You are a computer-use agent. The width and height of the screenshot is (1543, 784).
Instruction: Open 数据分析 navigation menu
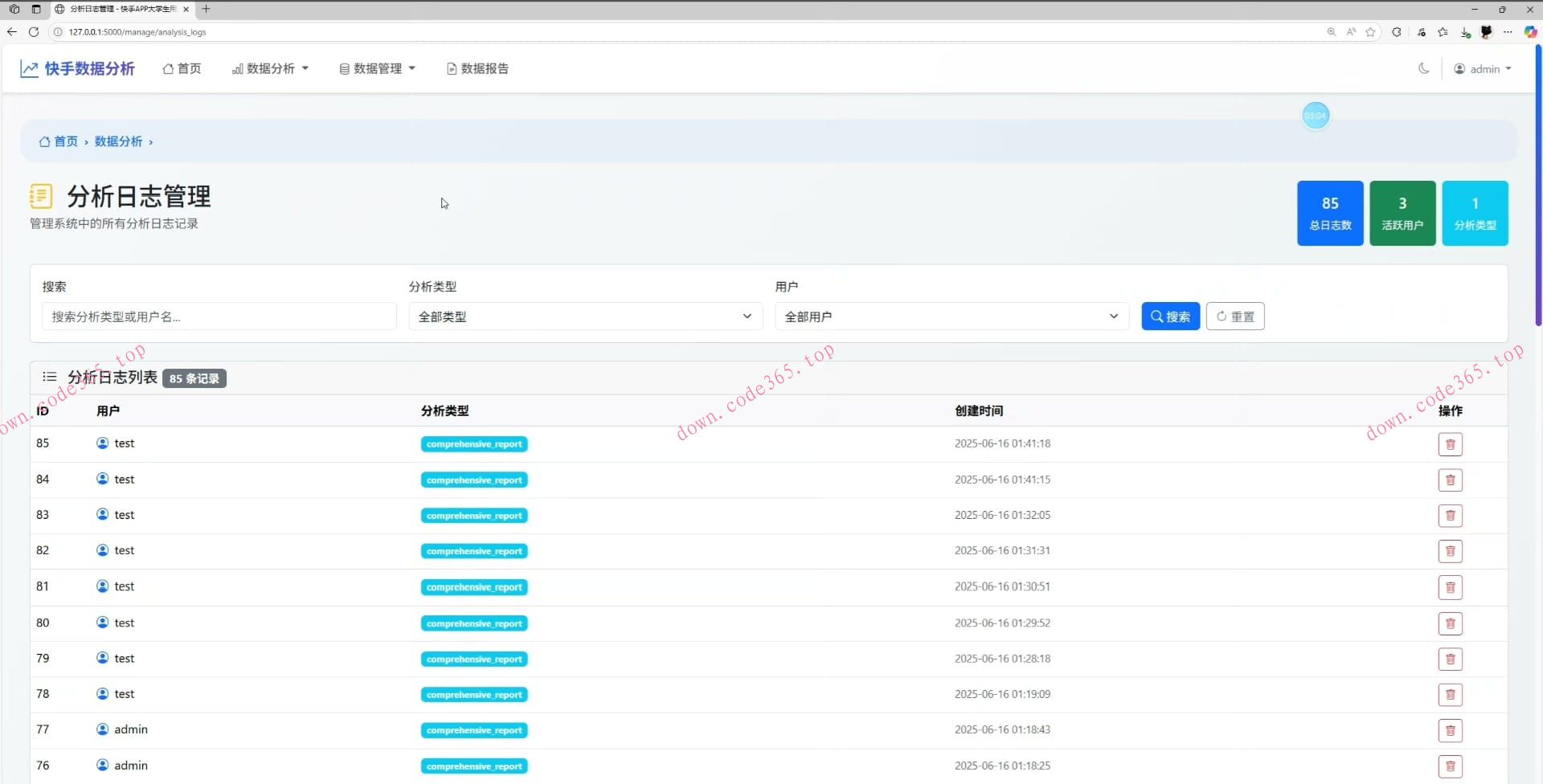tap(270, 69)
